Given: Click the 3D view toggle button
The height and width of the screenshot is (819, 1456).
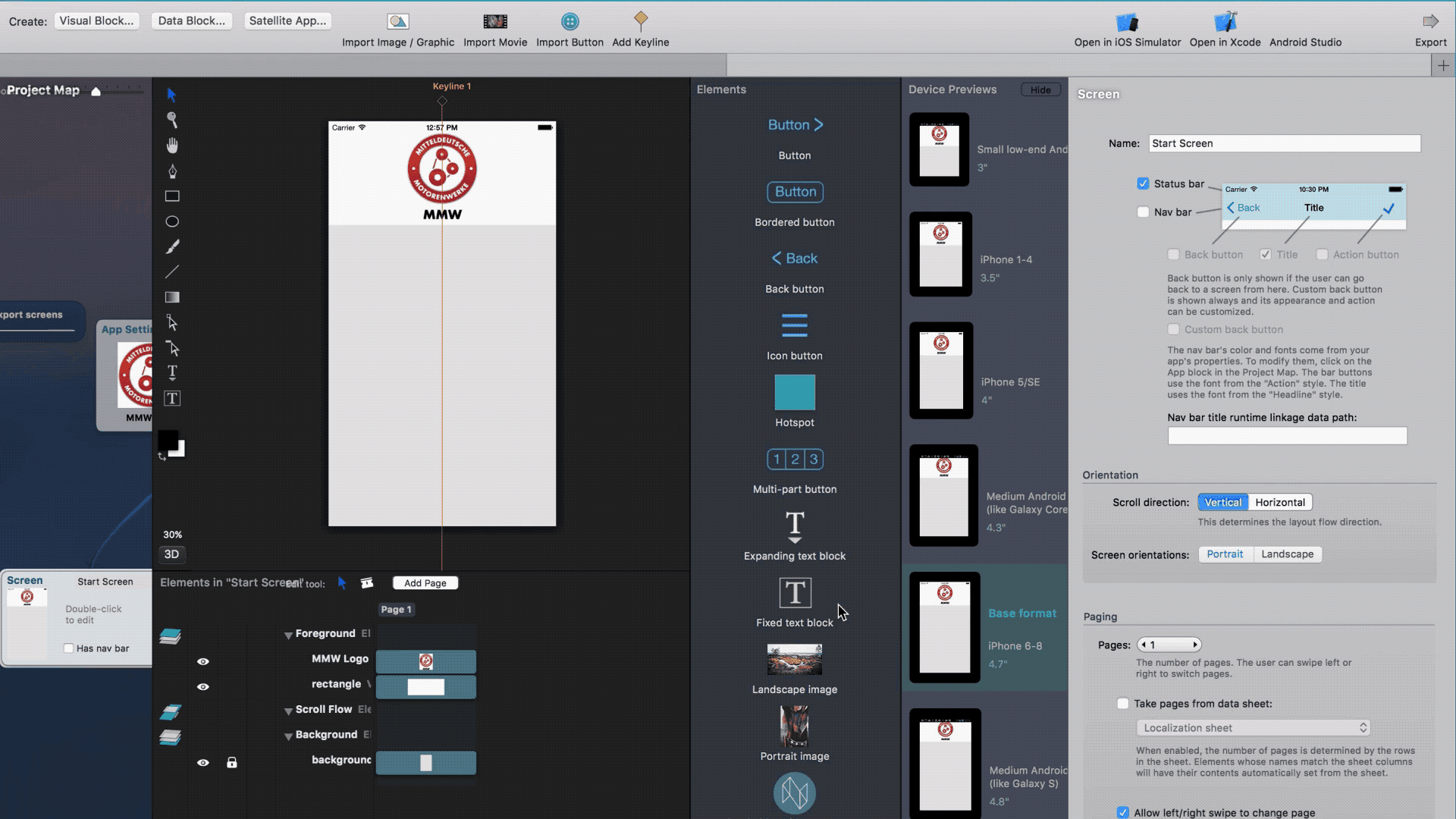Looking at the screenshot, I should (x=171, y=553).
